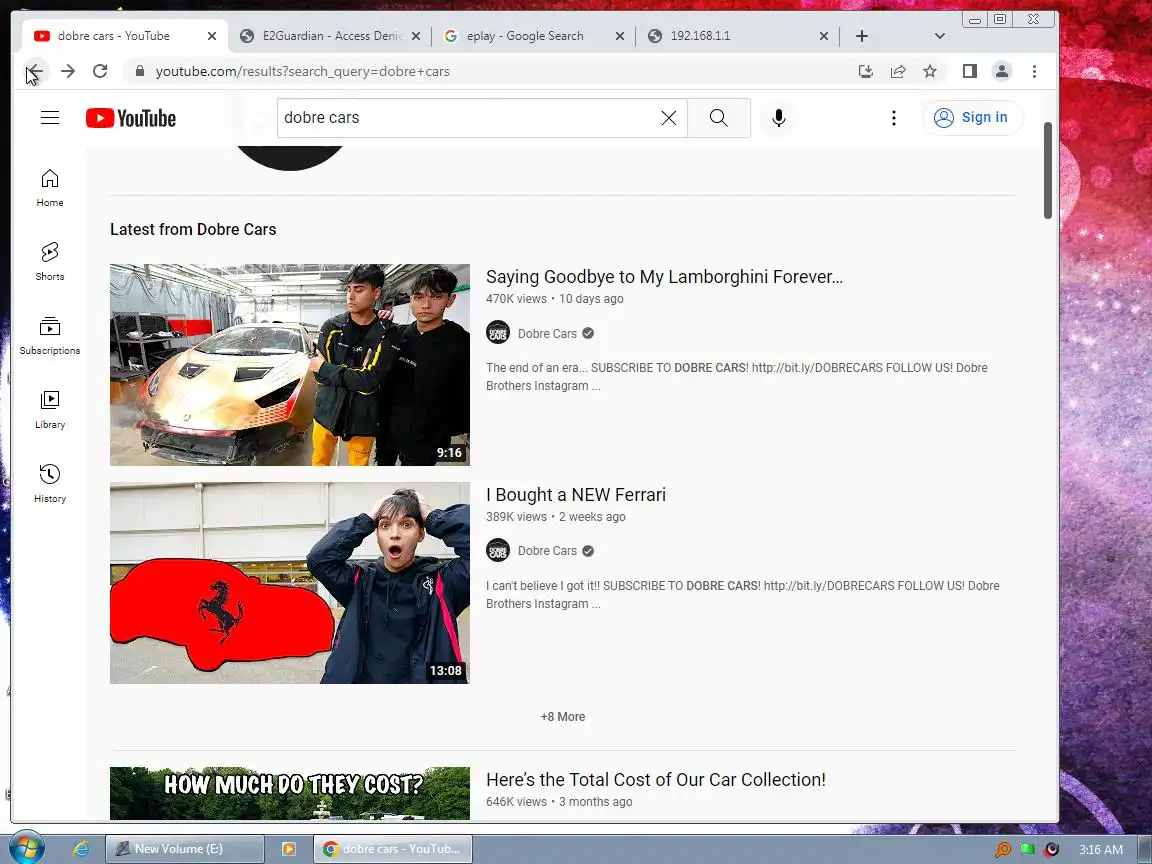Search with your voice microphone
The width and height of the screenshot is (1152, 864).
[x=779, y=118]
